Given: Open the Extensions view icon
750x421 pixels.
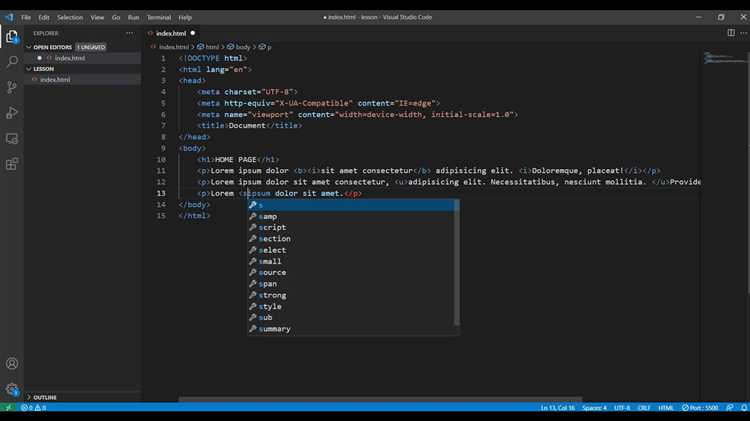Looking at the screenshot, I should 12,164.
